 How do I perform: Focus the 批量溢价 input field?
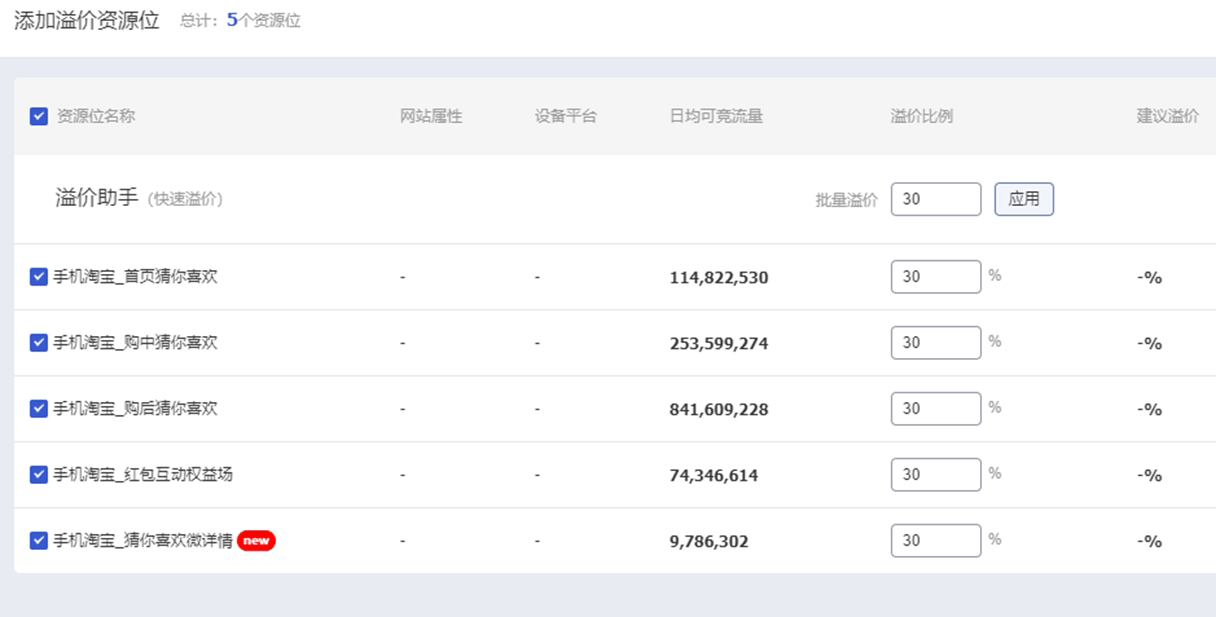pyautogui.click(x=935, y=199)
